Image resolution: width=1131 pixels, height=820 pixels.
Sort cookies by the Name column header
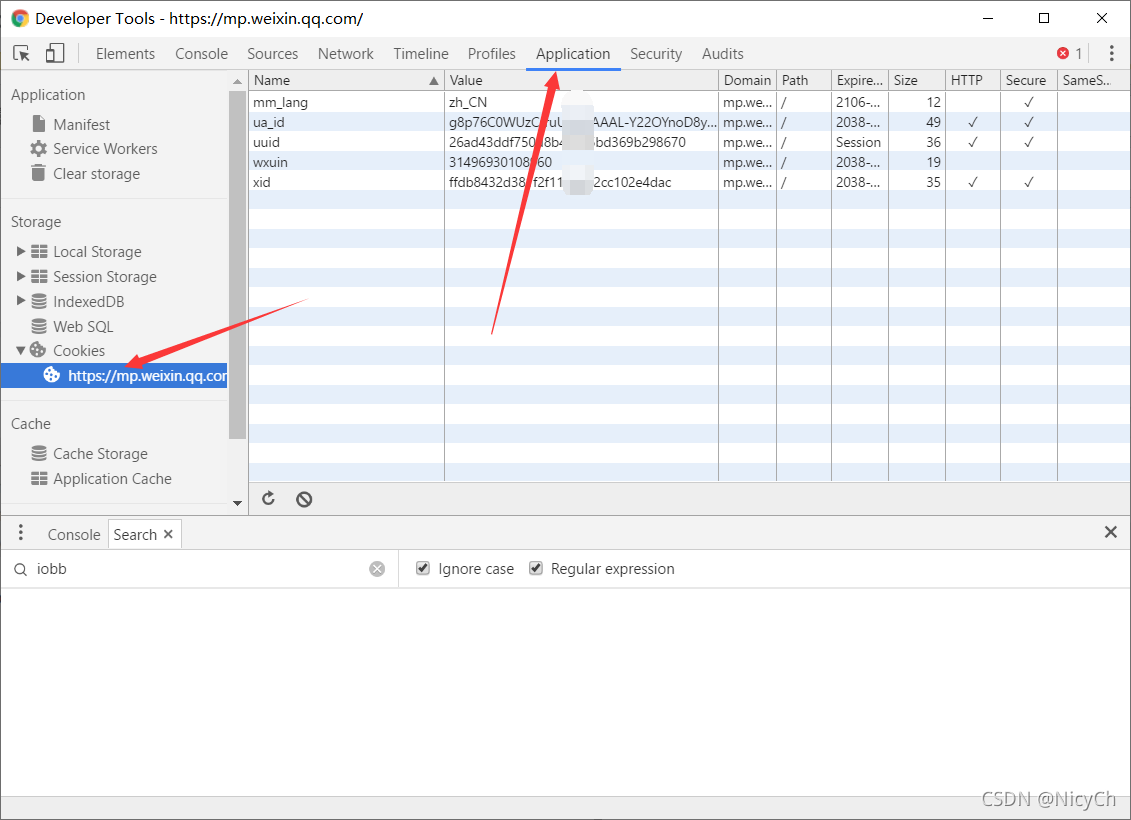coord(346,80)
